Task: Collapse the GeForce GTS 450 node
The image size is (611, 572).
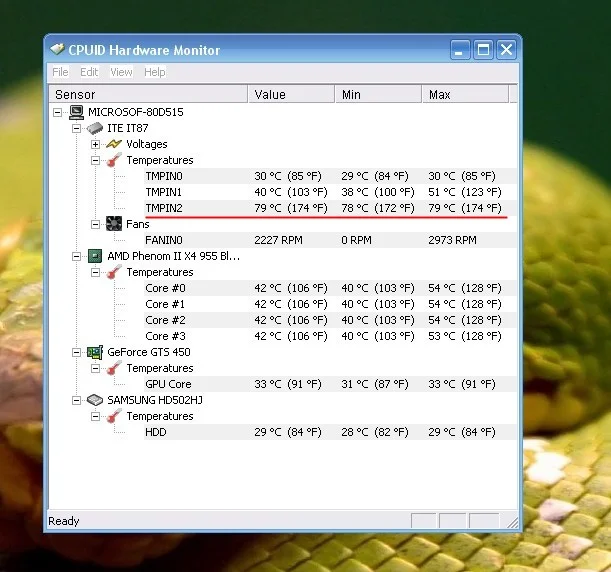Action: coord(76,353)
